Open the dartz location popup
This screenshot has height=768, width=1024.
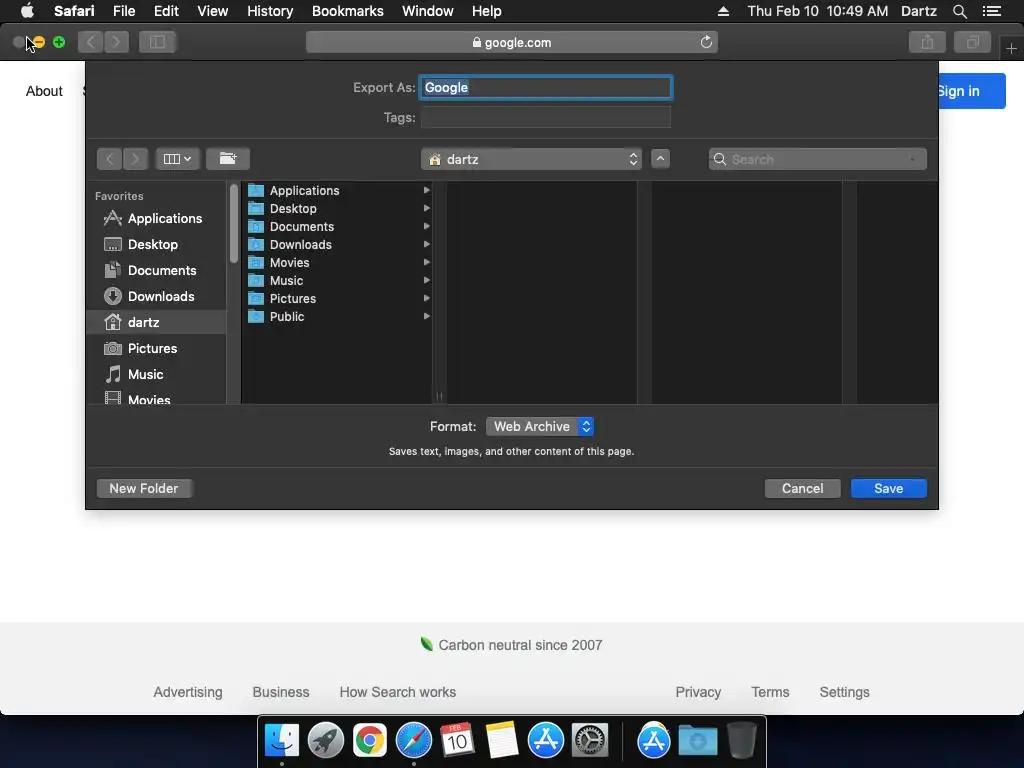click(531, 159)
